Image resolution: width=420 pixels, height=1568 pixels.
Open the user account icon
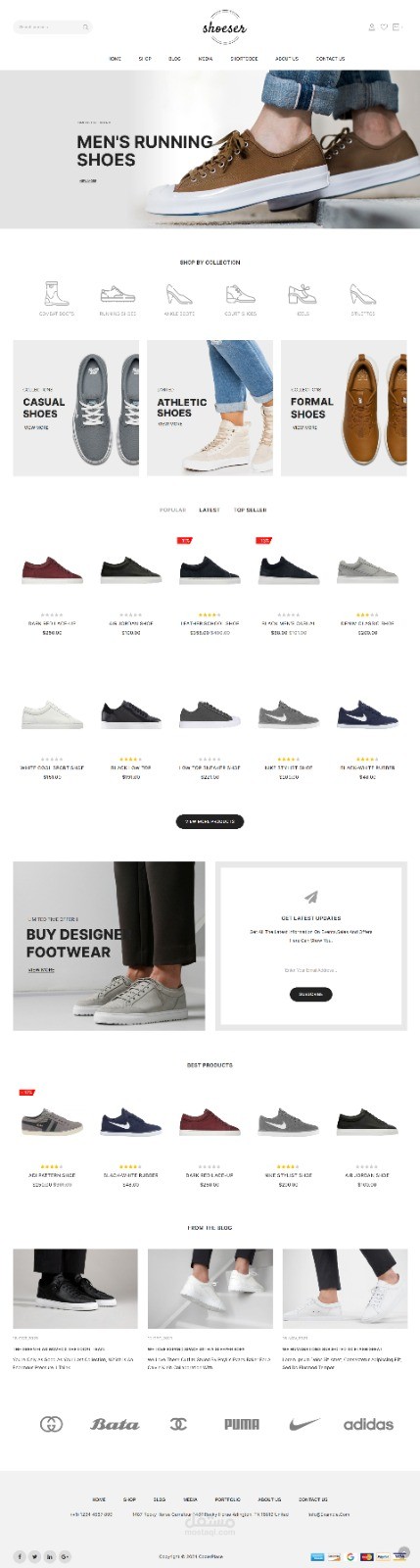point(371,27)
